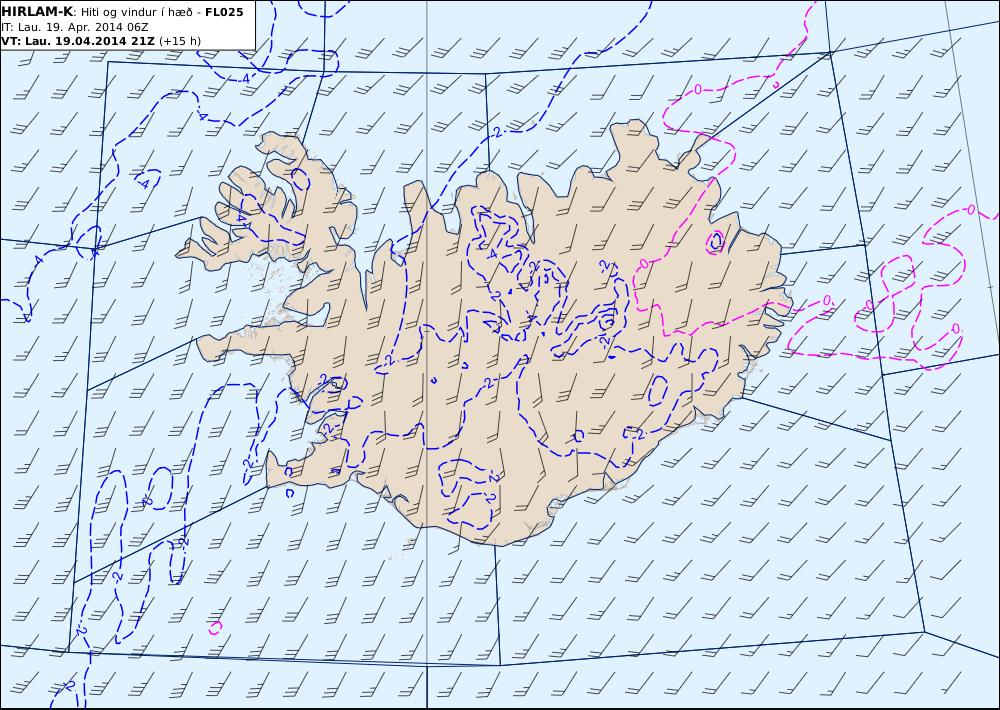
Task: Click the "IT: Lau. 19. Apr. 2014 06Z" line
Action: 75,27
